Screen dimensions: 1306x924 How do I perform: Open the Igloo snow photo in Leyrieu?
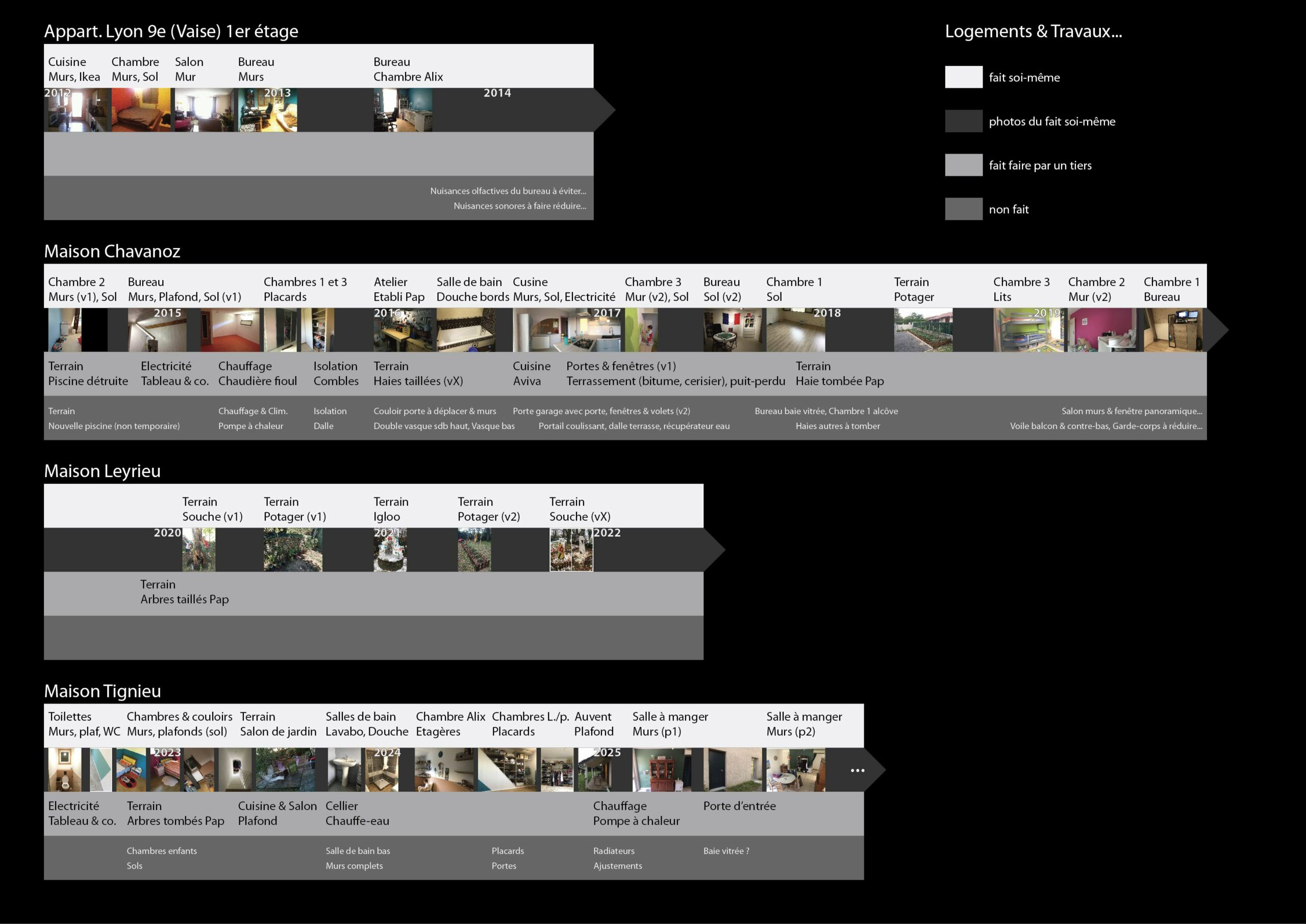pos(390,550)
